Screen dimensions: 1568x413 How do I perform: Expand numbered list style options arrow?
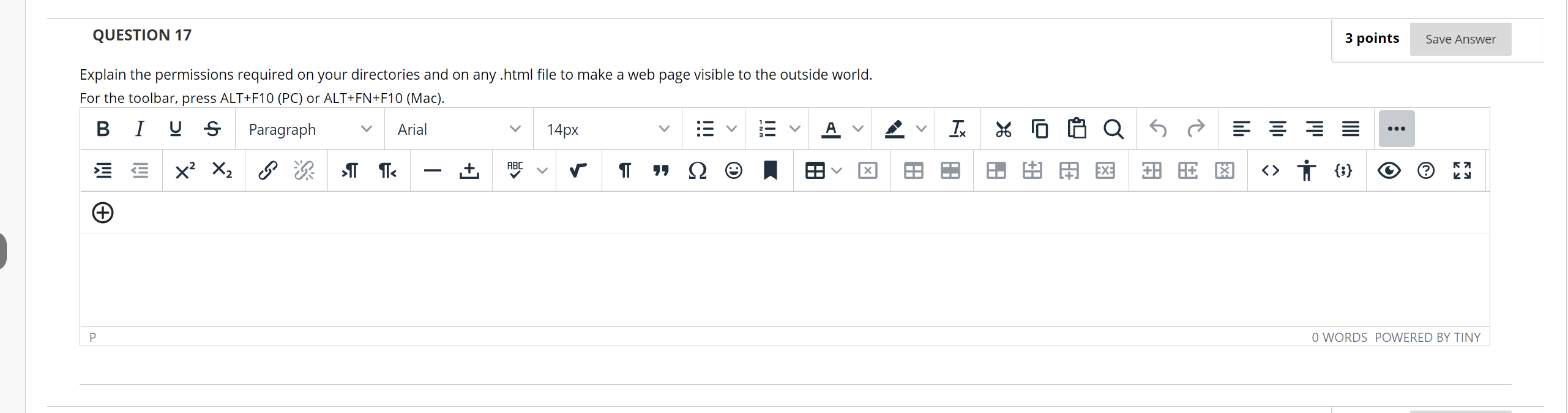pos(795,129)
